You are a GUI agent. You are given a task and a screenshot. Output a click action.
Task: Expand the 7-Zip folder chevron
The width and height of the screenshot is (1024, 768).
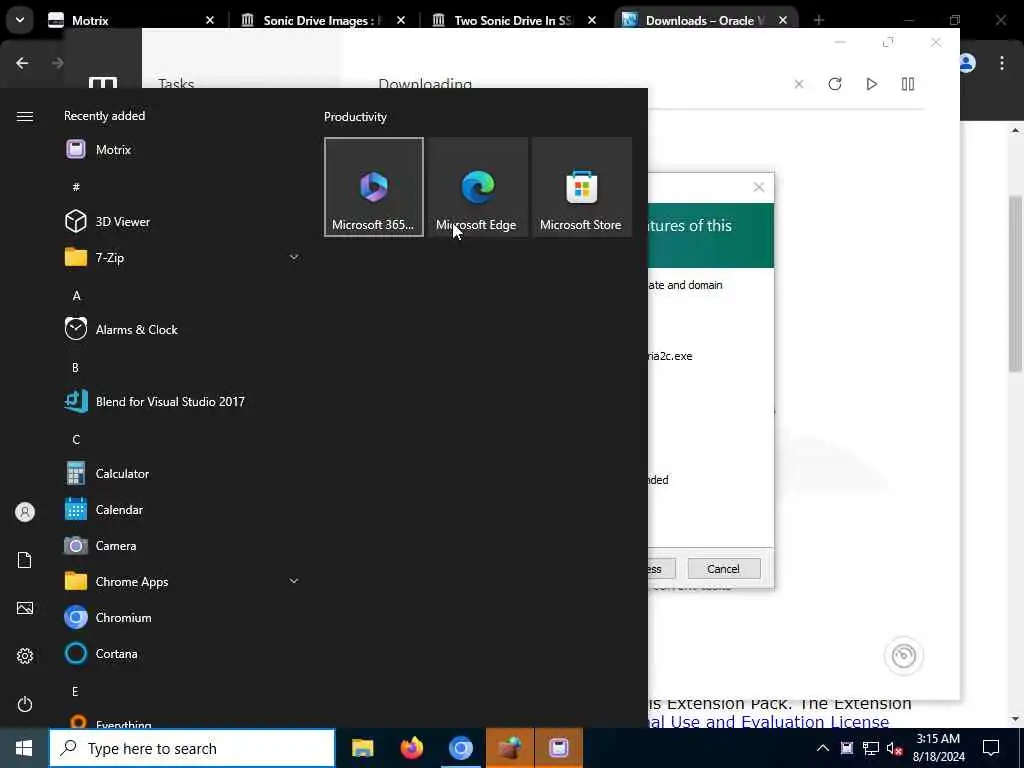coord(294,257)
